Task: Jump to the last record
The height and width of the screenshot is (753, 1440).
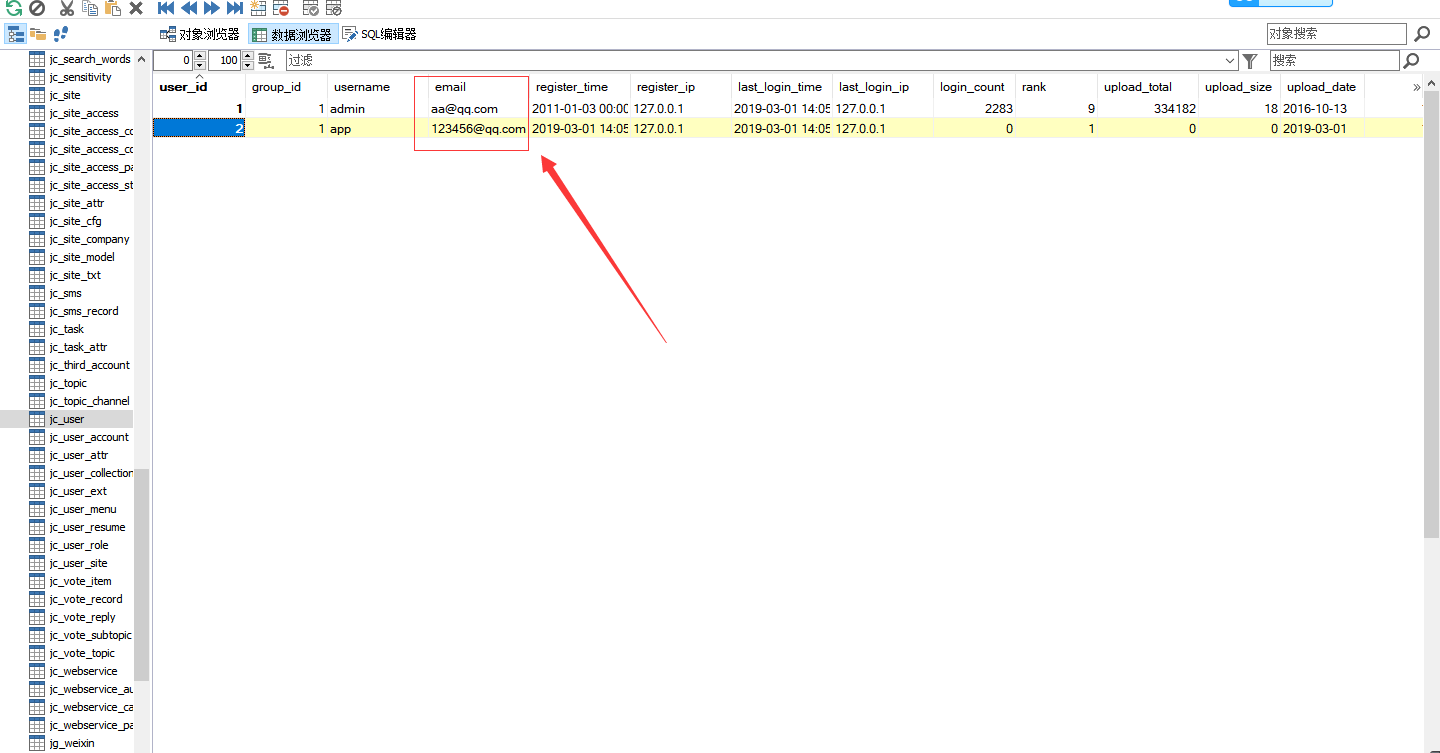Action: coord(234,8)
